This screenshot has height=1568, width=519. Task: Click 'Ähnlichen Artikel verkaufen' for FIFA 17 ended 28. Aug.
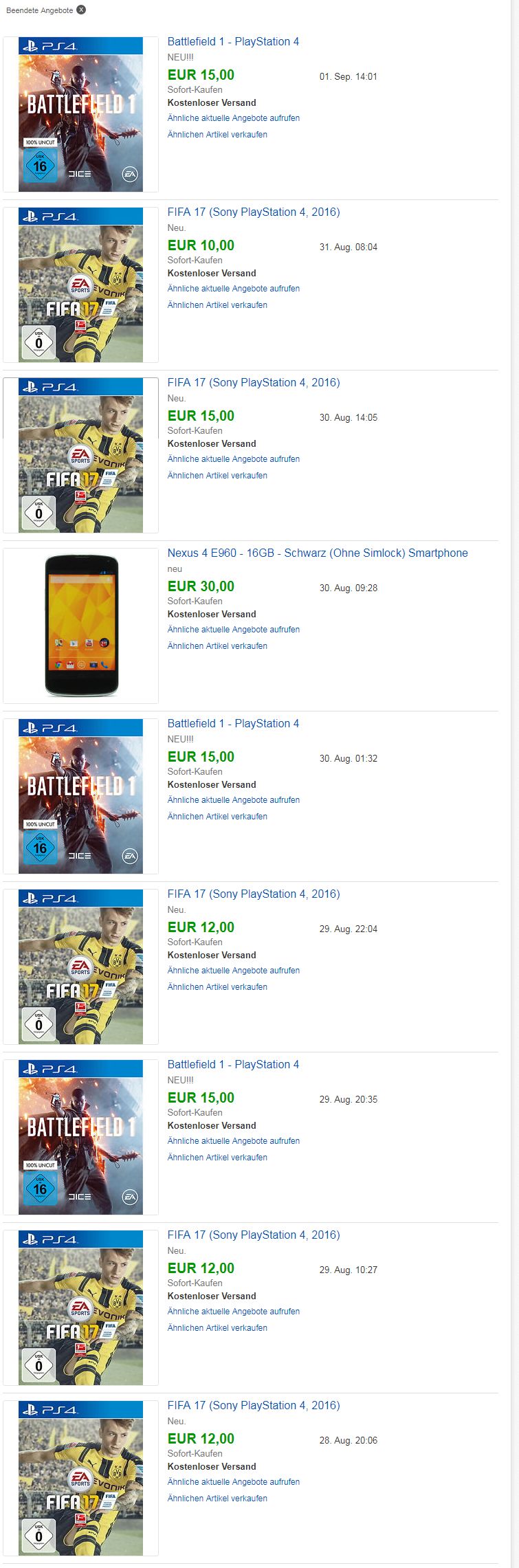pos(217,1498)
